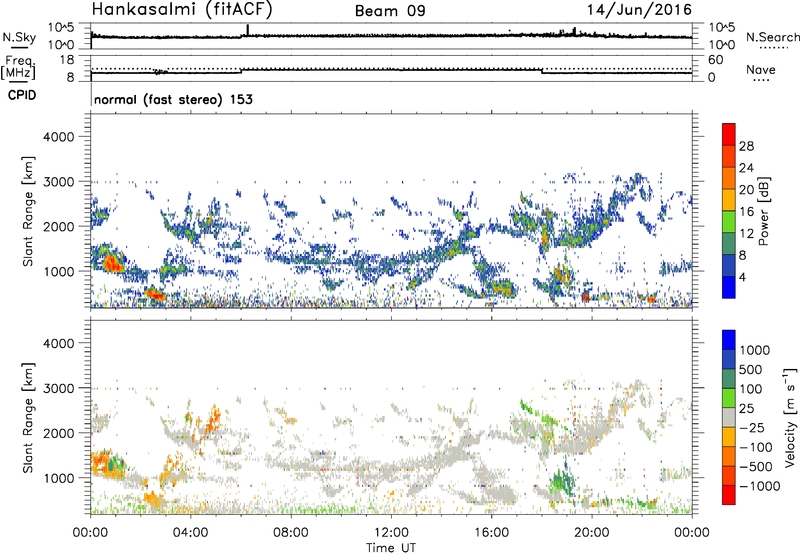Select the yellow-orange 16–20 dB Power color segment

click(729, 199)
